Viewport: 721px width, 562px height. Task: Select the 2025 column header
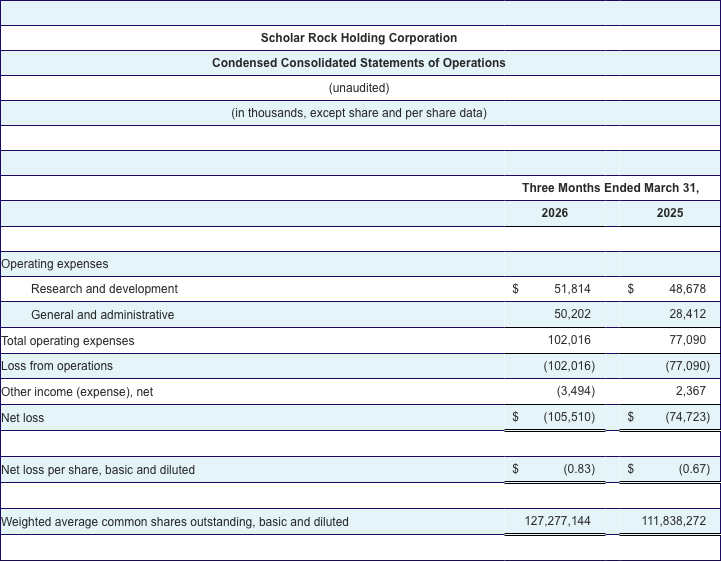tap(670, 212)
